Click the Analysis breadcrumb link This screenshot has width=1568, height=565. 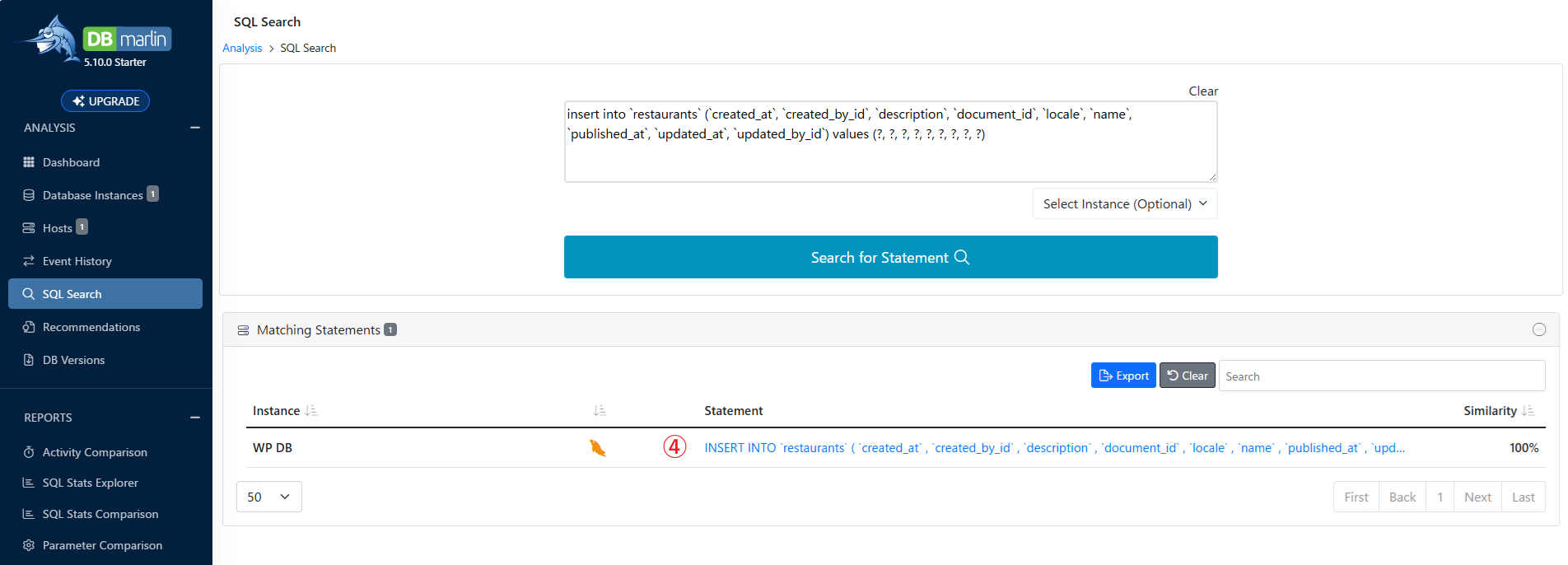click(242, 48)
